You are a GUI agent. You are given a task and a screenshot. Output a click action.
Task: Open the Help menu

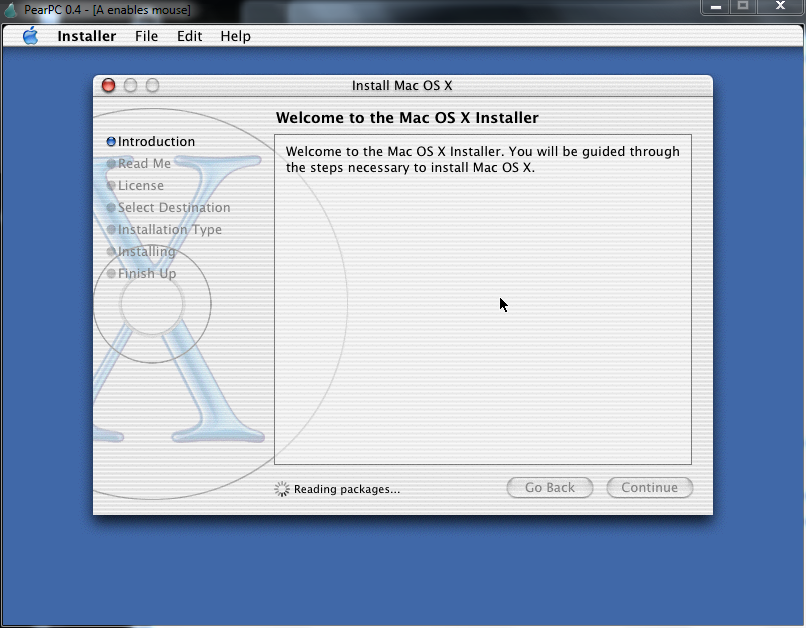[235, 36]
